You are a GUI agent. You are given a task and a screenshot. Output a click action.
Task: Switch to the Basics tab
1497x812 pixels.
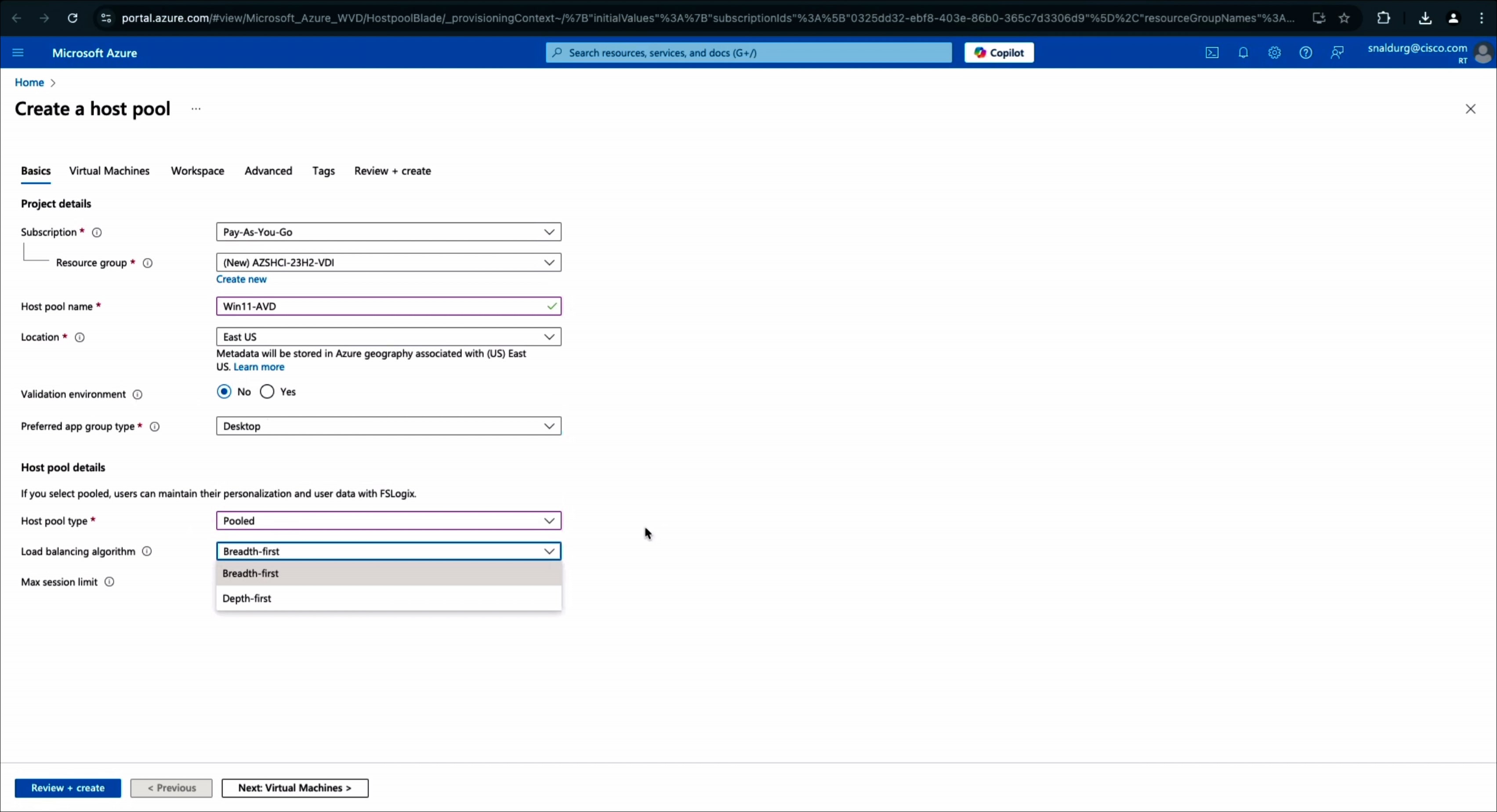(x=36, y=171)
